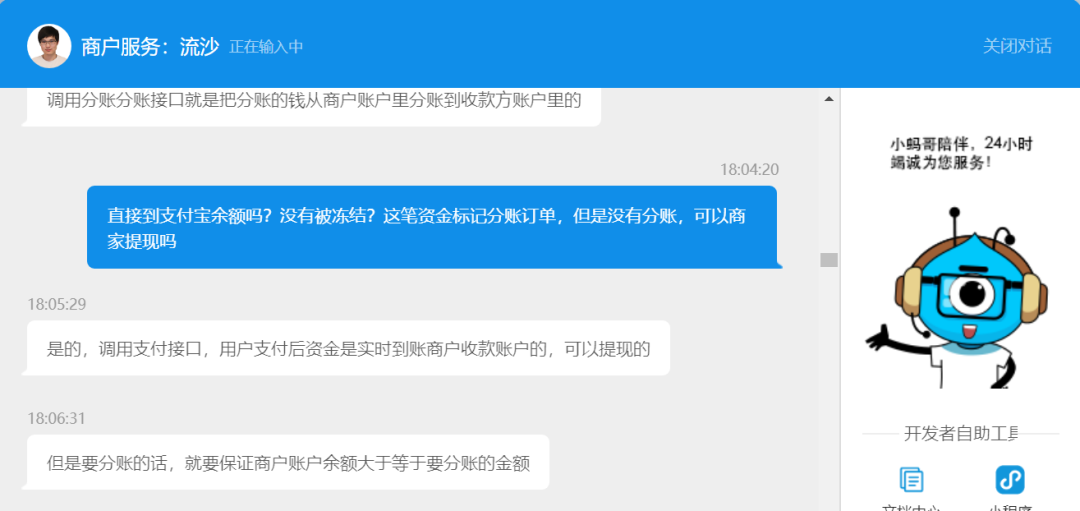Click the 小蚂哥 mascot illustration
The image size is (1080, 511).
tap(957, 298)
